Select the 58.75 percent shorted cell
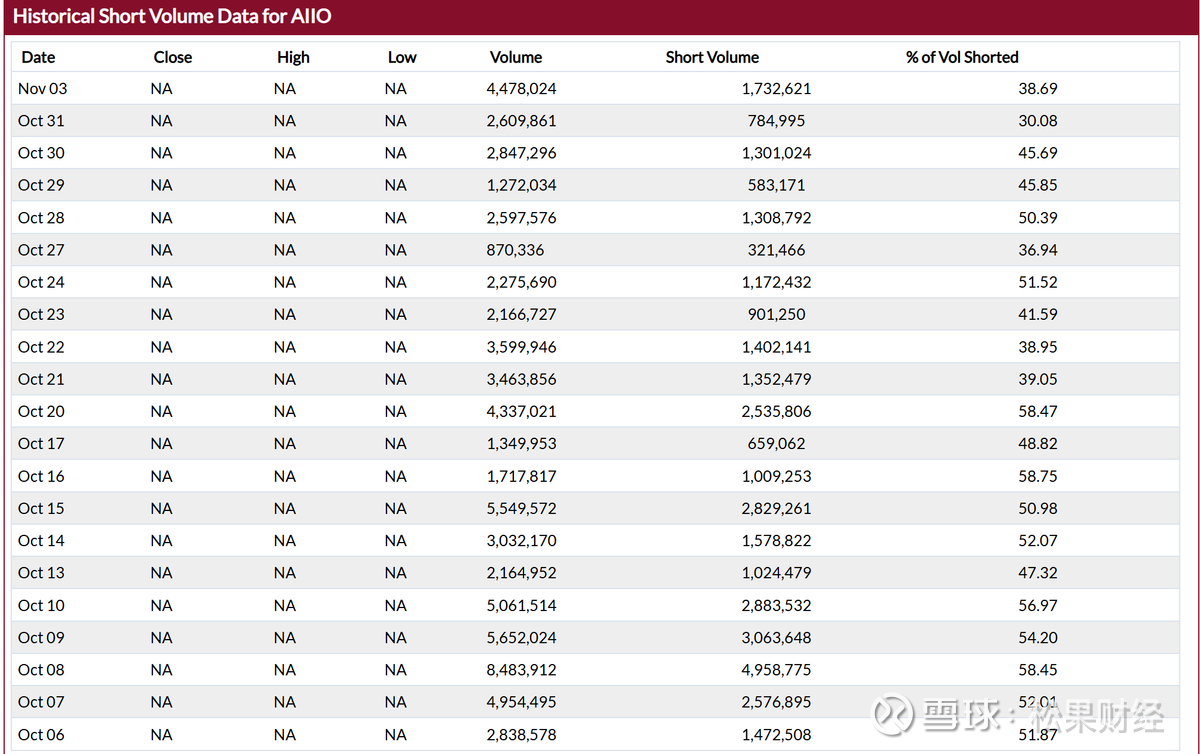Image resolution: width=1200 pixels, height=754 pixels. pyautogui.click(x=1037, y=476)
